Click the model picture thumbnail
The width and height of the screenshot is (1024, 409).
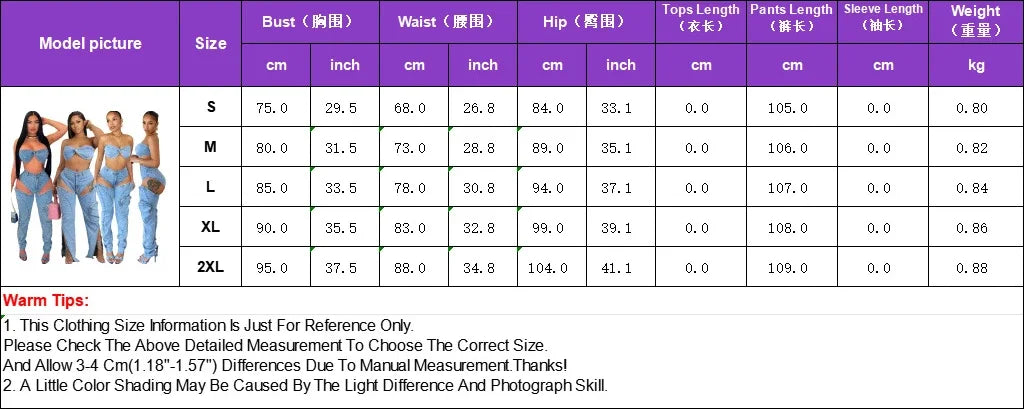[x=90, y=185]
